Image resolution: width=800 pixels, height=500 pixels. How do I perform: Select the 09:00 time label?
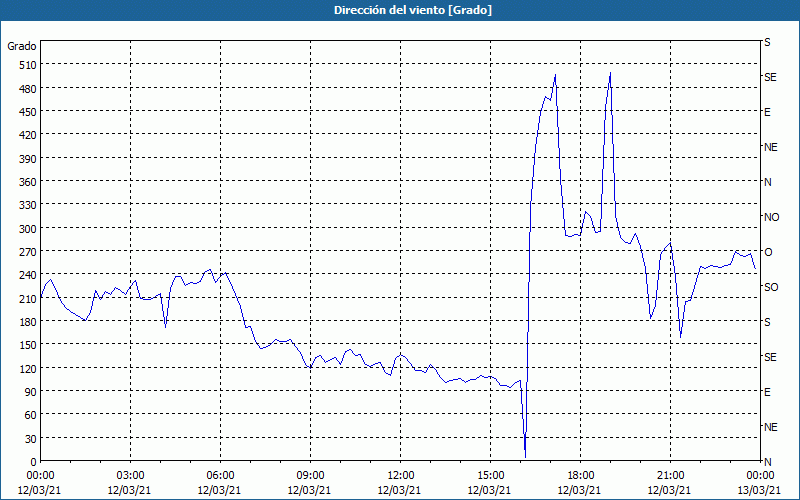[310, 476]
